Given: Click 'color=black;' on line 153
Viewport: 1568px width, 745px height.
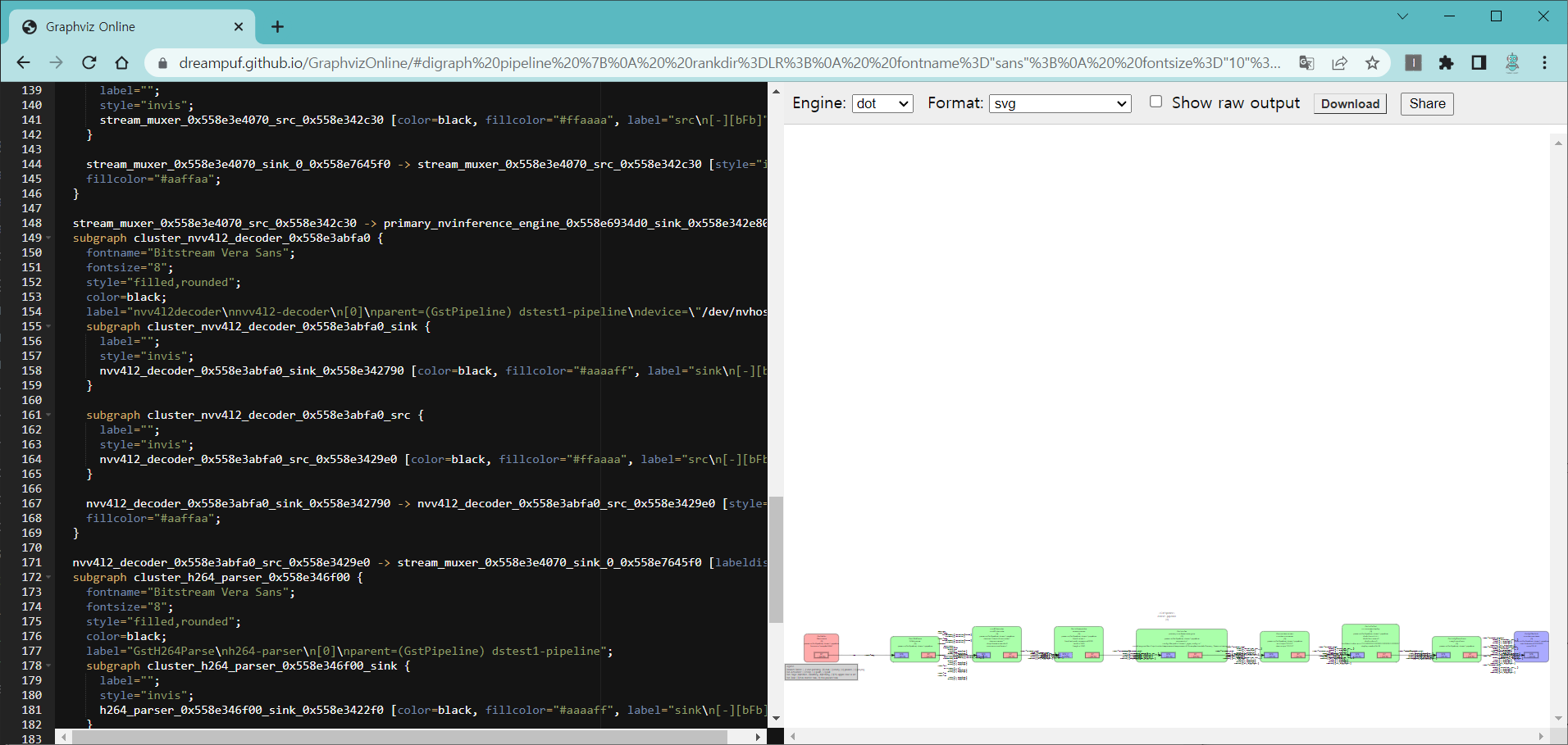Looking at the screenshot, I should [x=126, y=298].
